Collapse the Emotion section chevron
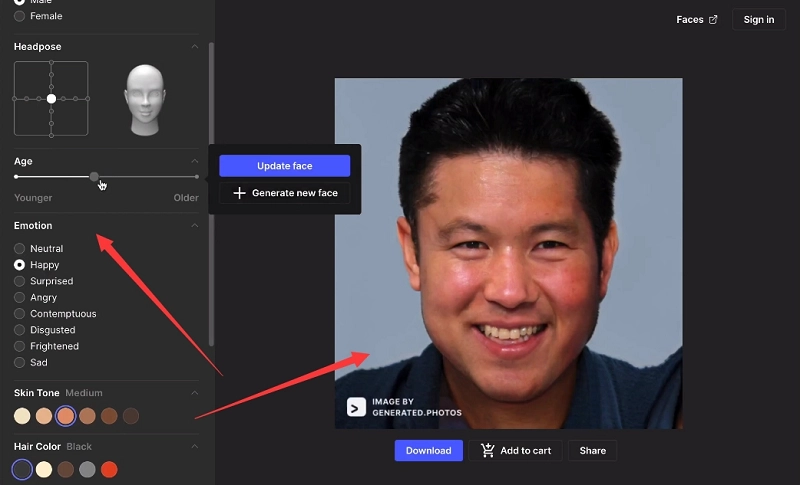800x485 pixels. 195,226
